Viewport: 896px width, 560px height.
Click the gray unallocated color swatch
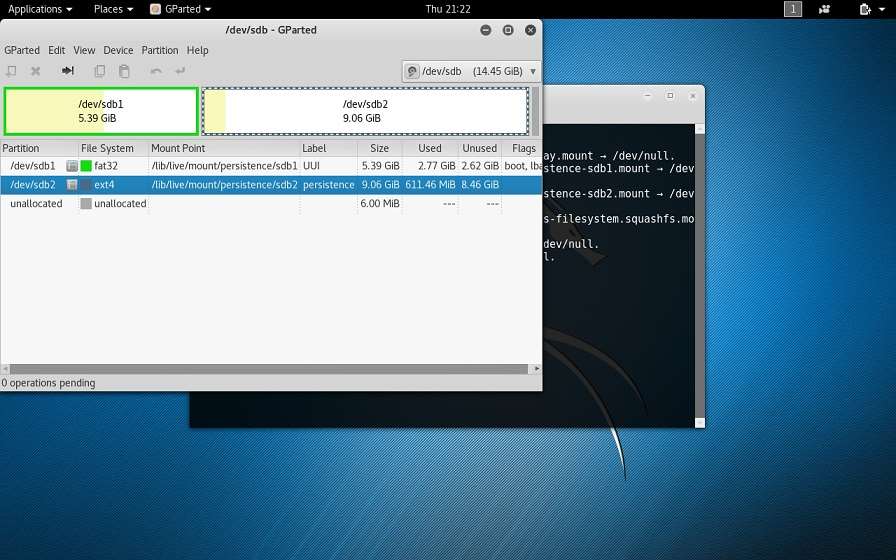click(86, 203)
